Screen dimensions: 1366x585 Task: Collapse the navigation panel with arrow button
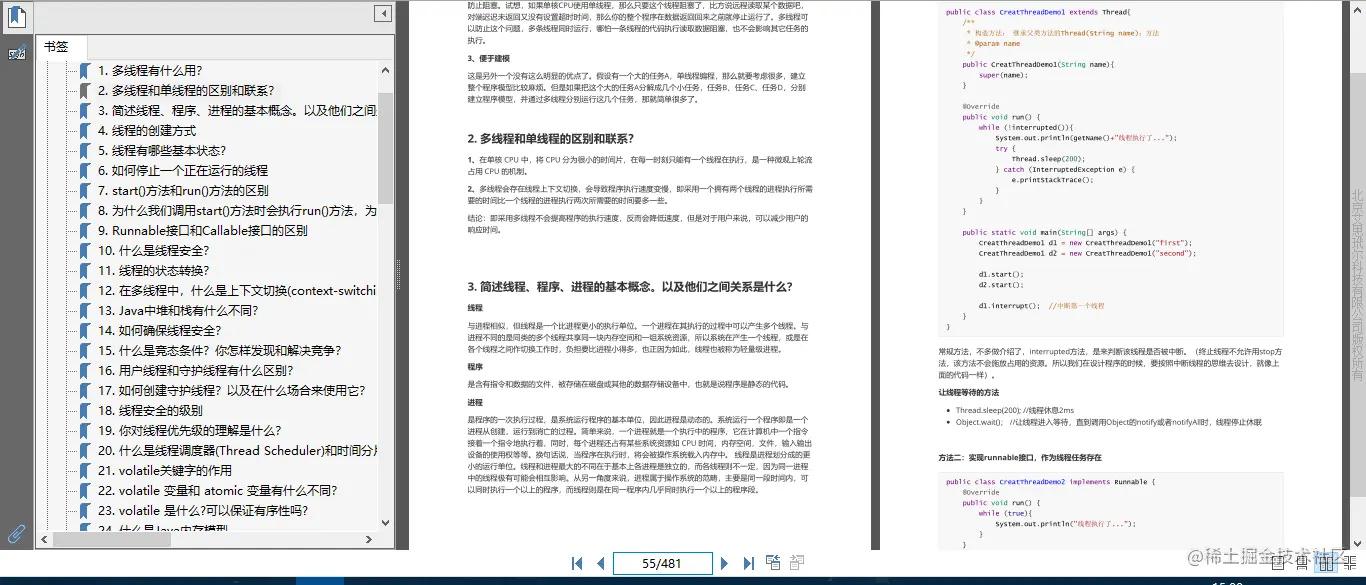[383, 14]
